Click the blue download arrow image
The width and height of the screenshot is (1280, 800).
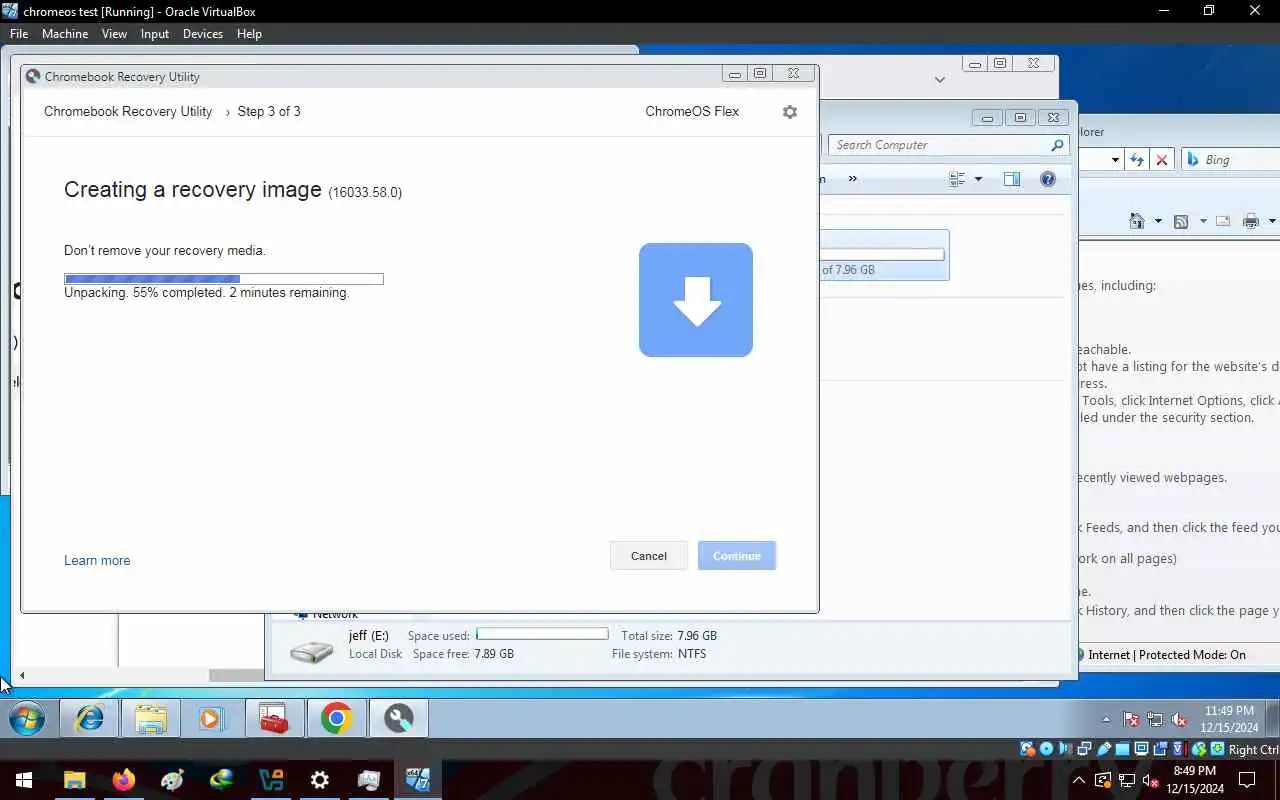coord(696,300)
